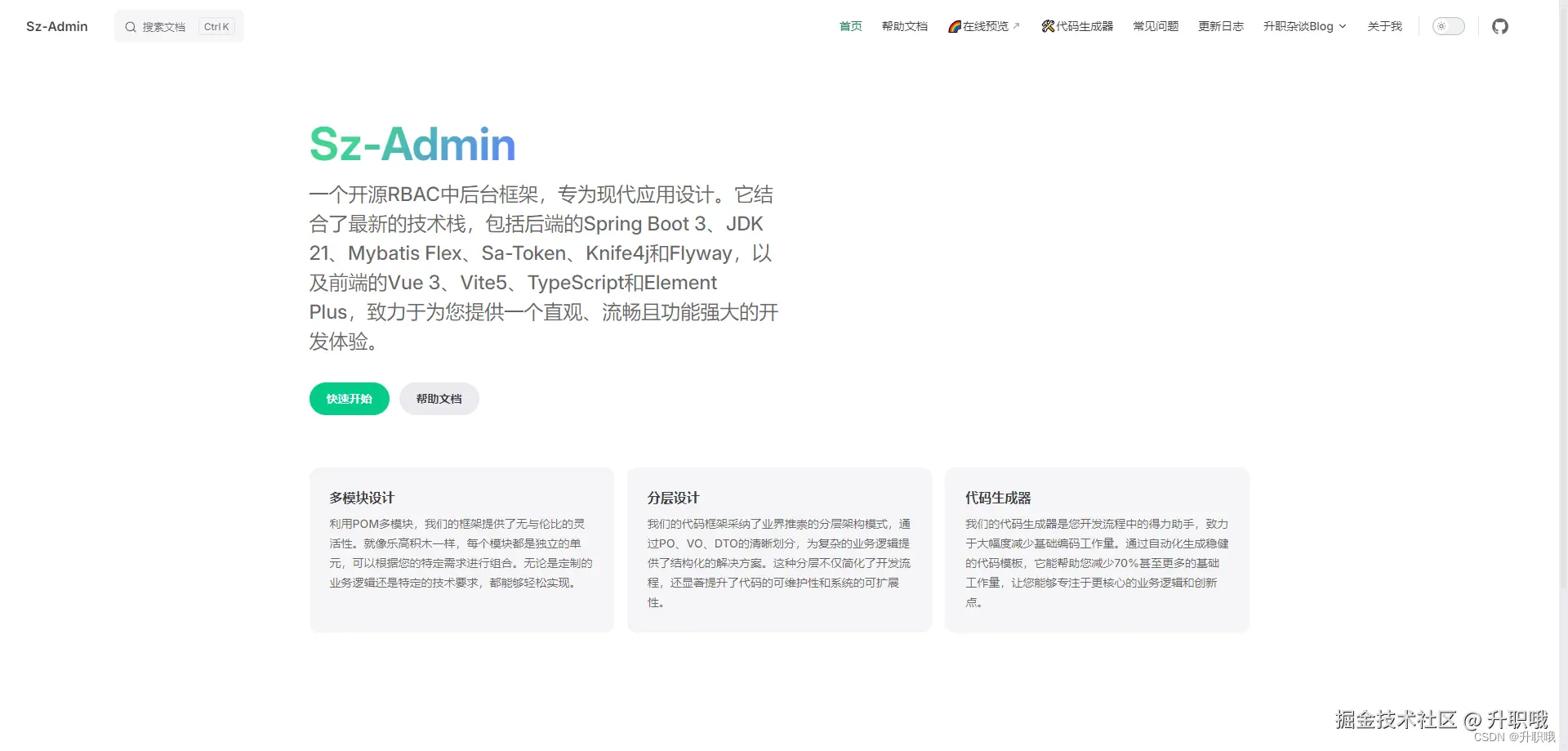Open the 代码生成器 nav item
The image size is (1568, 751).
coord(1077,26)
